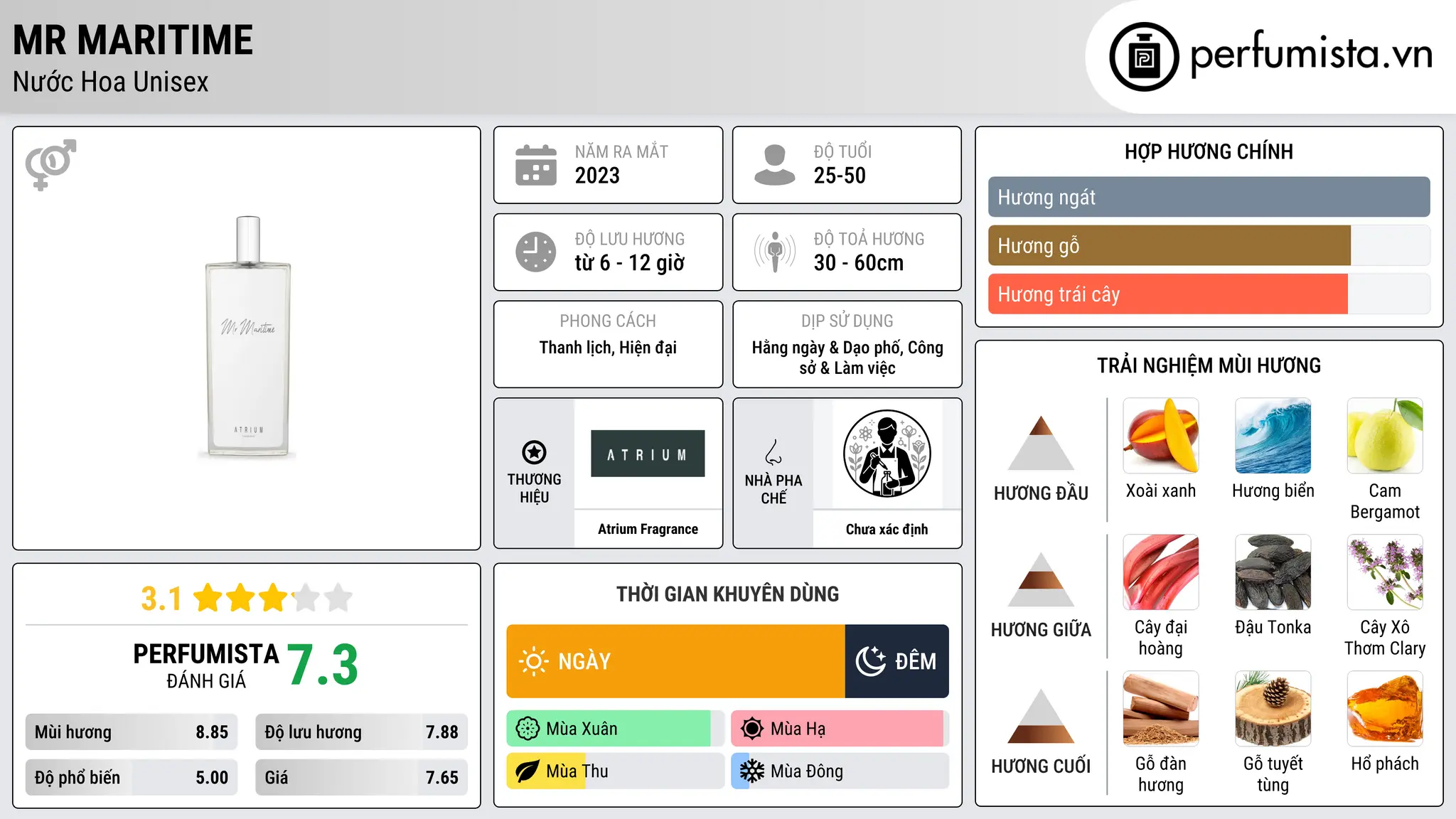Click the flower icon for Mùa Xuân
This screenshot has width=1456, height=819.
coord(528,729)
